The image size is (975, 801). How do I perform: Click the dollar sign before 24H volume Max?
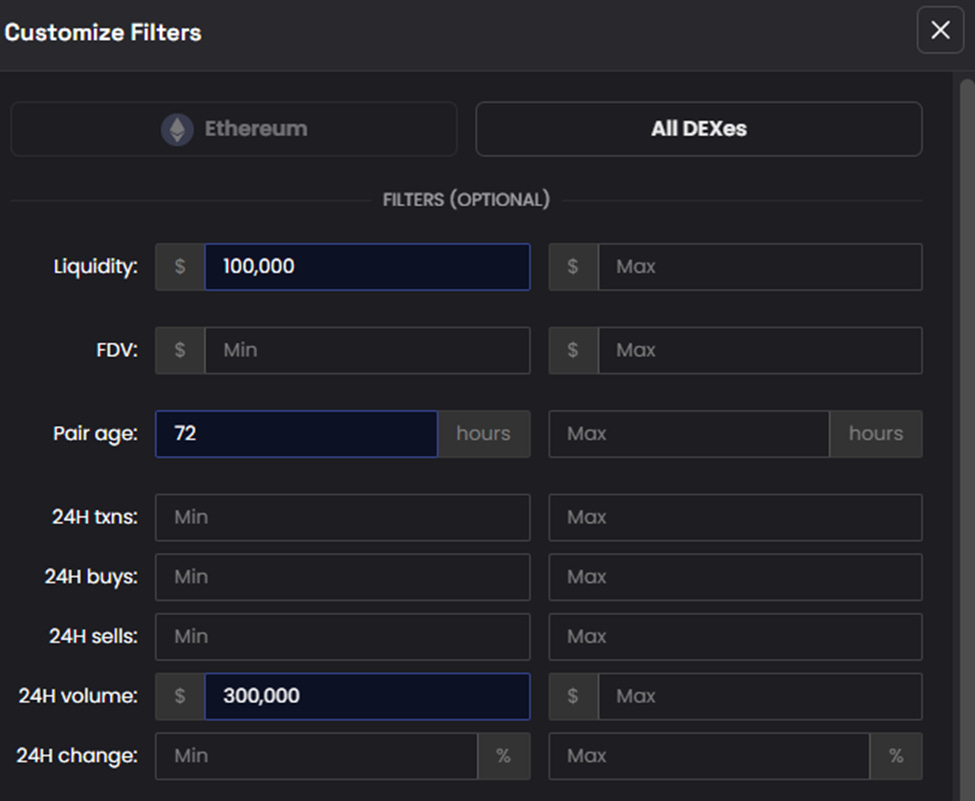(x=573, y=697)
